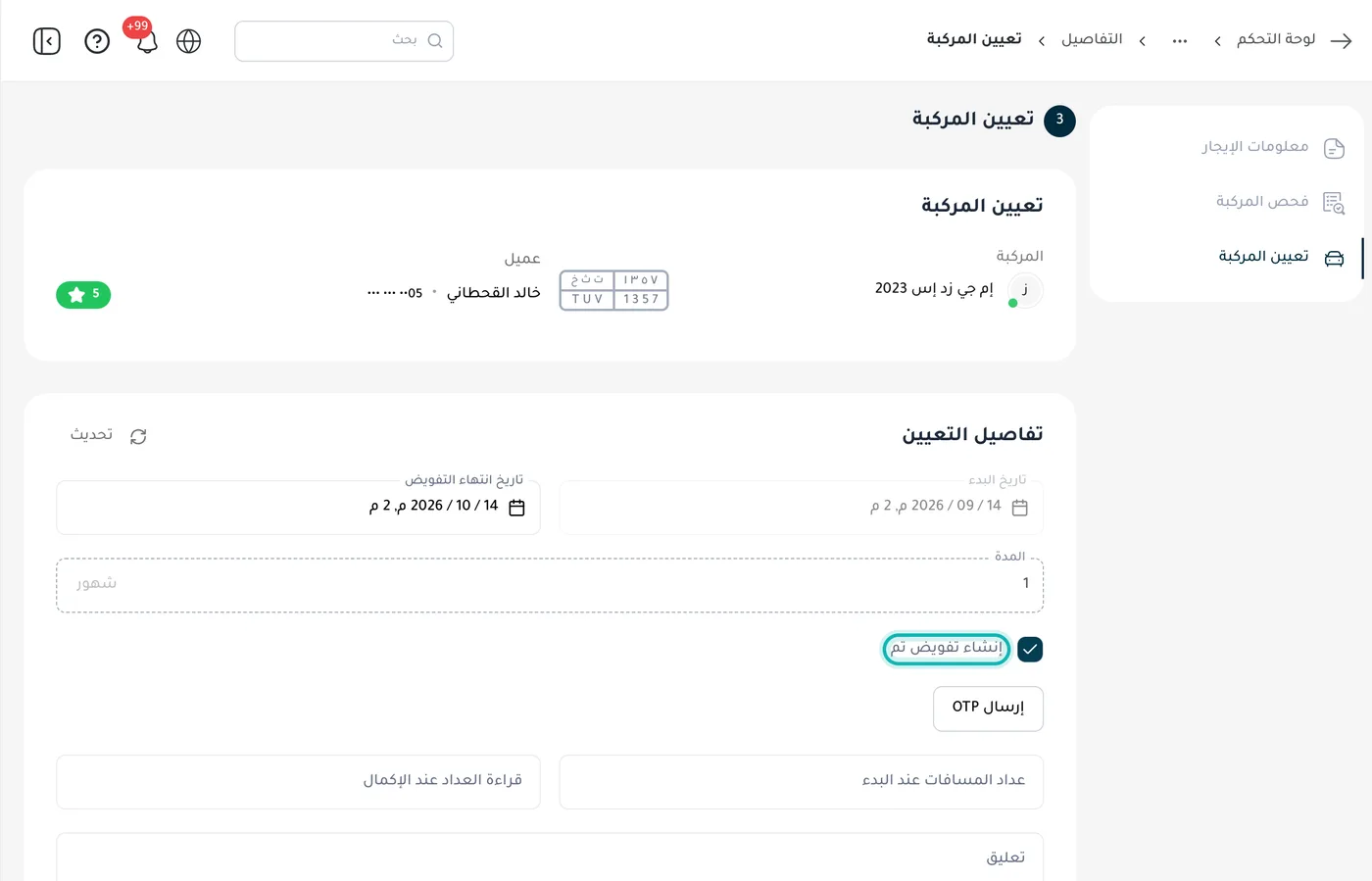1372x881 pixels.
Task: Click the فحص المركبة inspection icon
Action: [1334, 203]
